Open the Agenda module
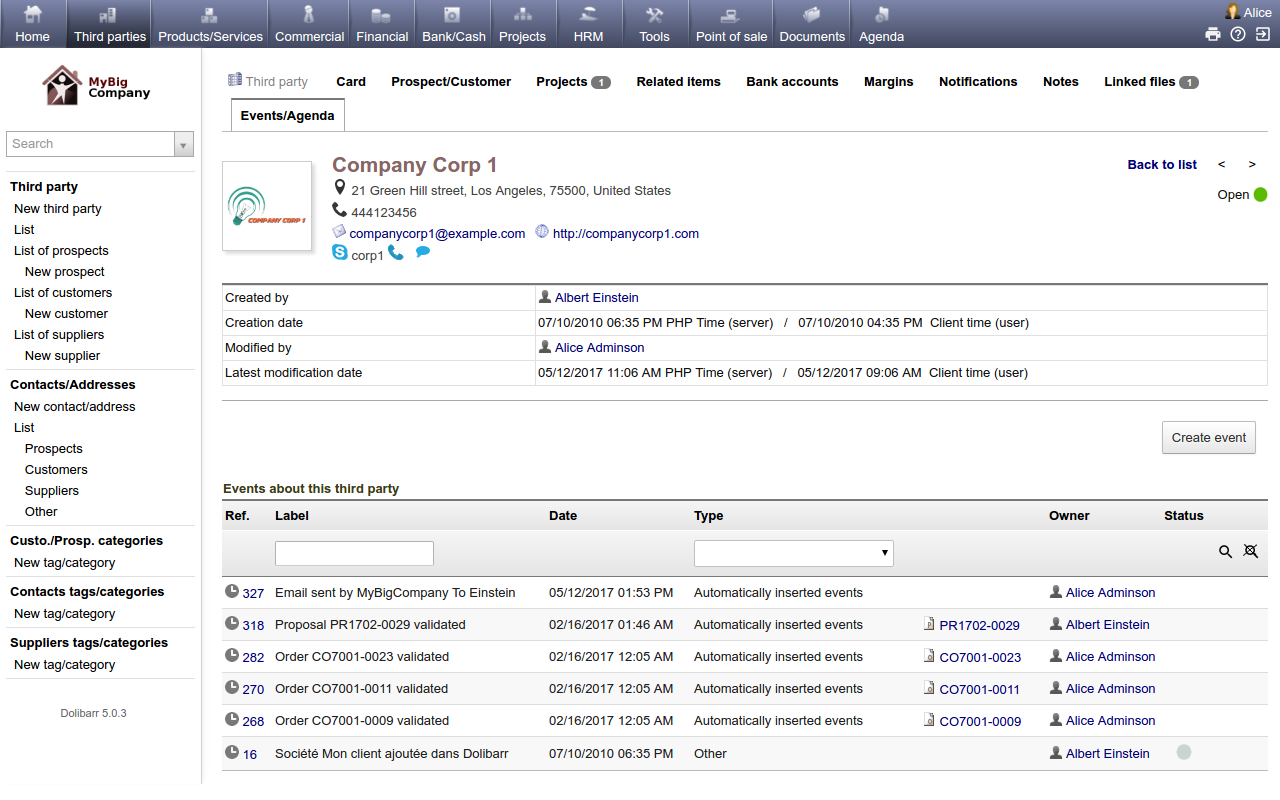 pos(881,24)
